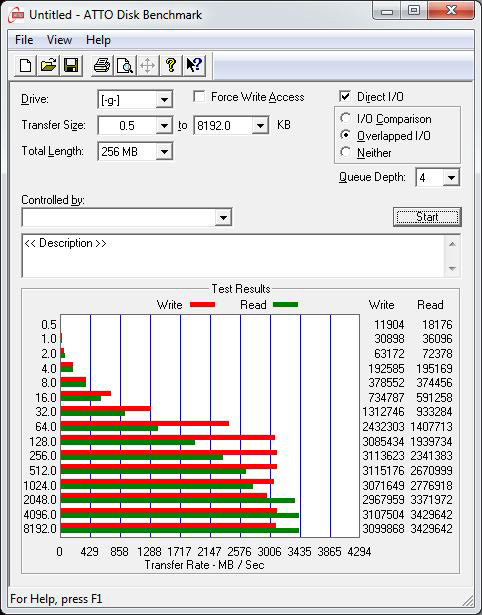The height and width of the screenshot is (615, 482).
Task: Activate the context help arrow icon
Action: pos(194,65)
